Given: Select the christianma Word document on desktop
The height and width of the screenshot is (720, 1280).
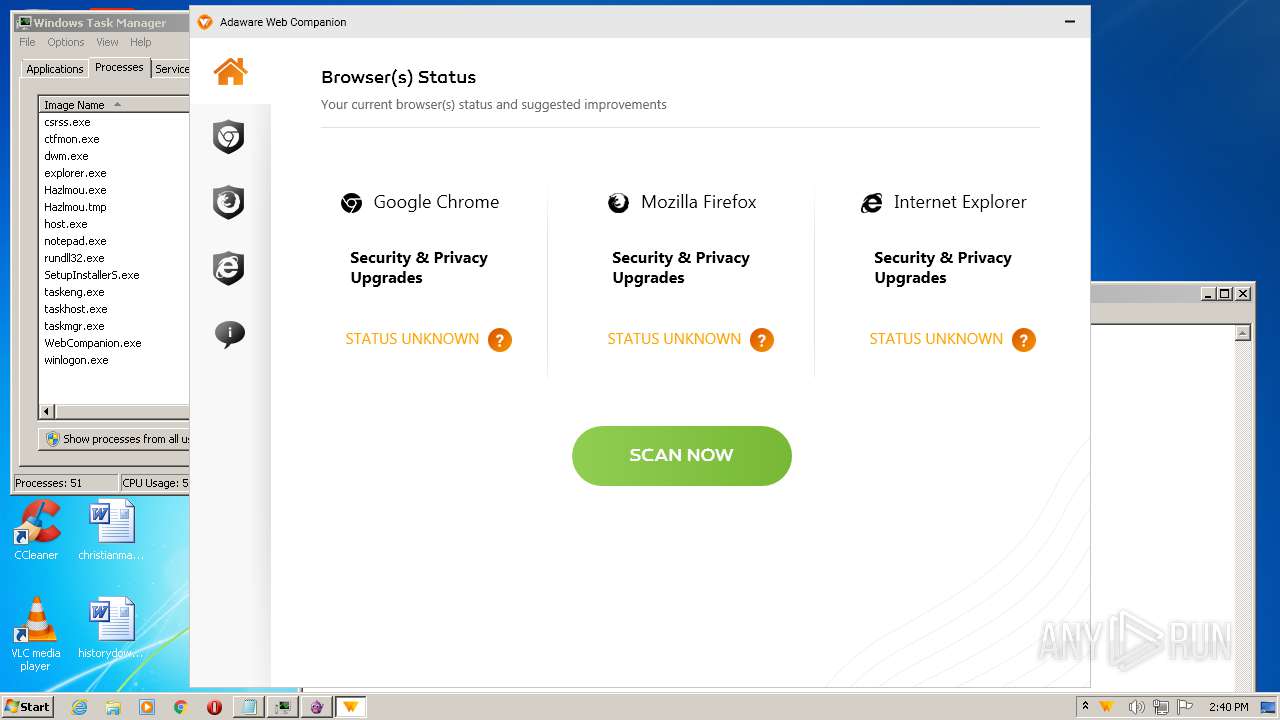Looking at the screenshot, I should 111,531.
